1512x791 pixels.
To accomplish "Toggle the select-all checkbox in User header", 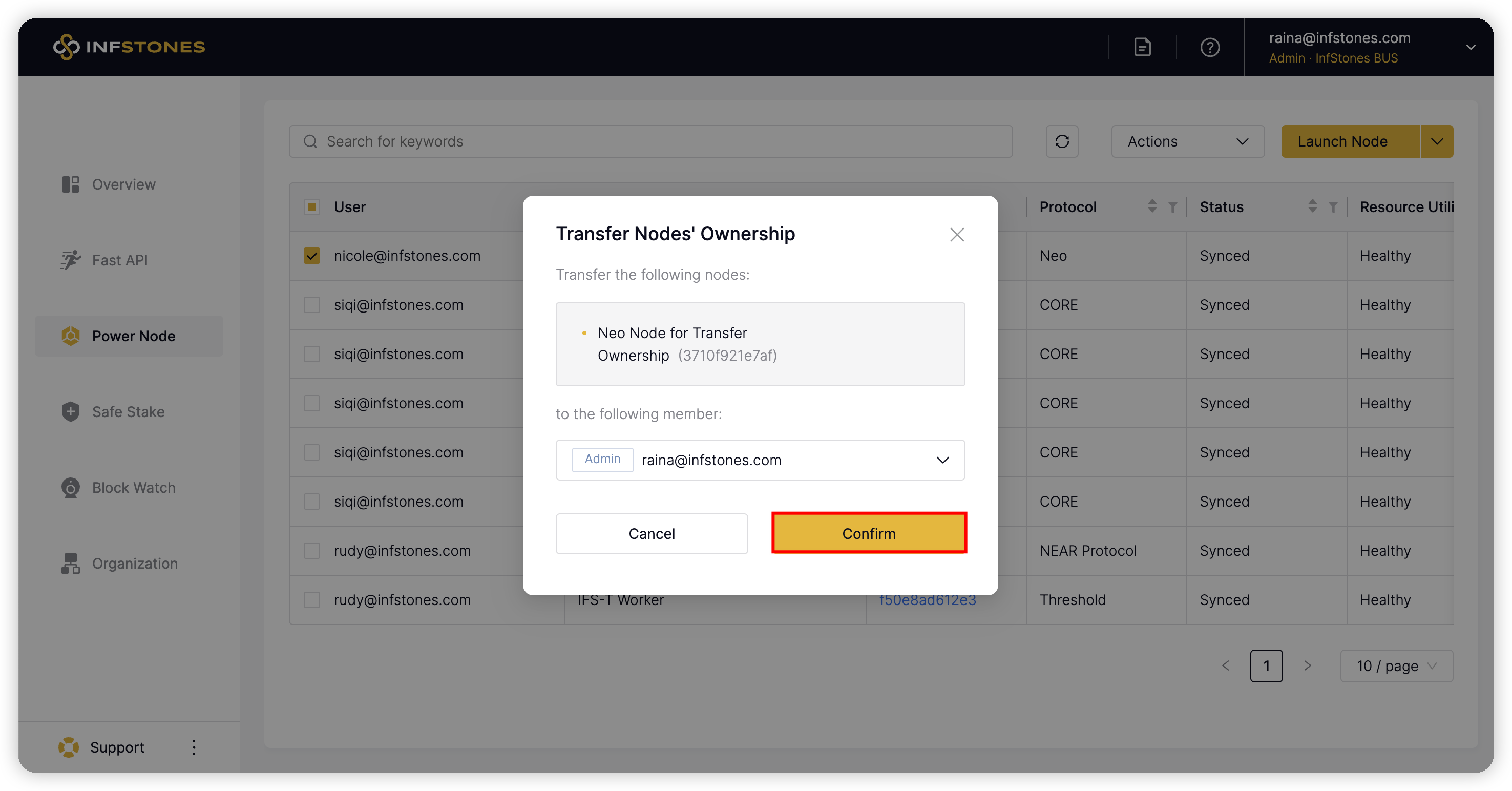I will [x=312, y=206].
